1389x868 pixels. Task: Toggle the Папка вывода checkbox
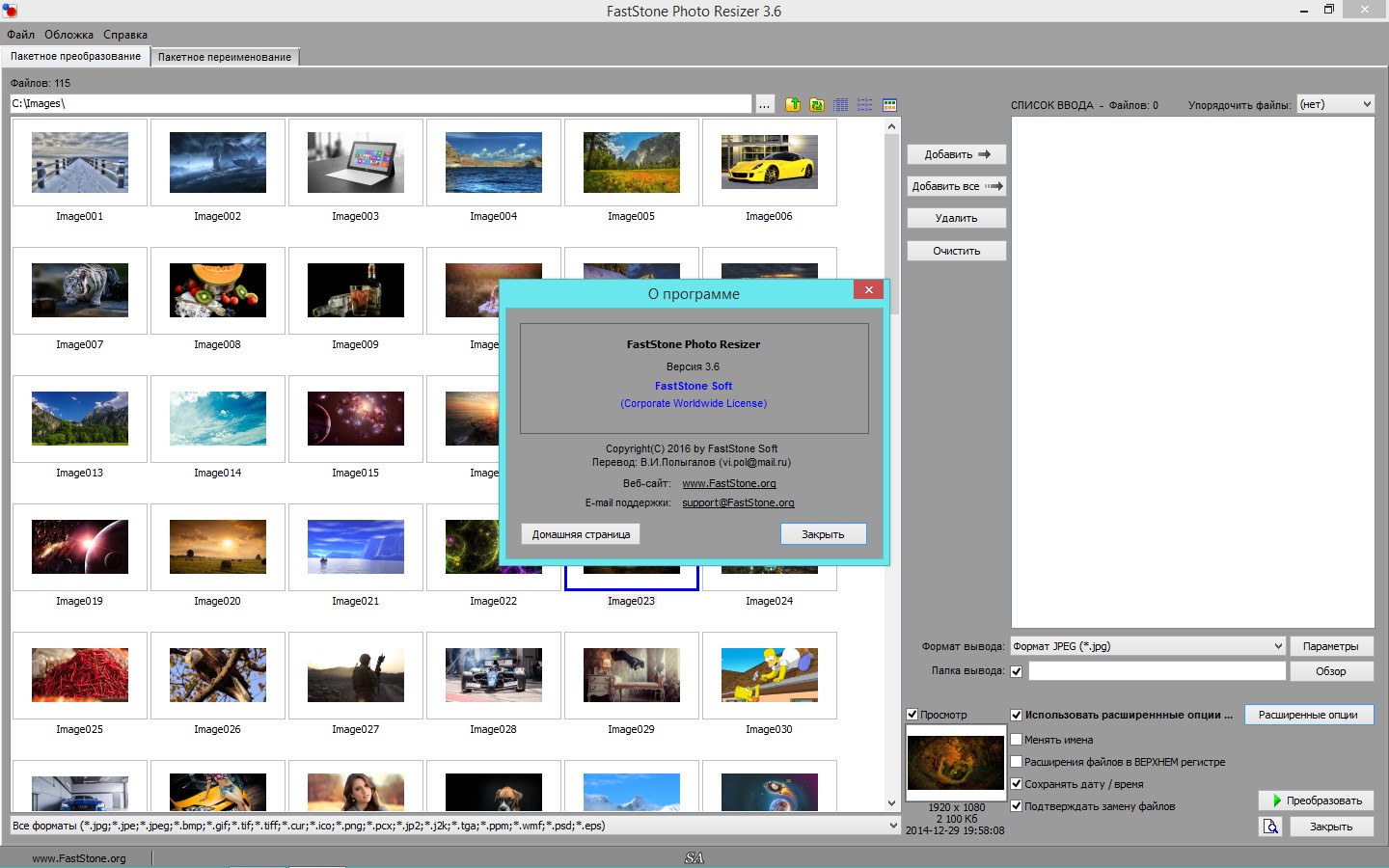tap(1016, 671)
